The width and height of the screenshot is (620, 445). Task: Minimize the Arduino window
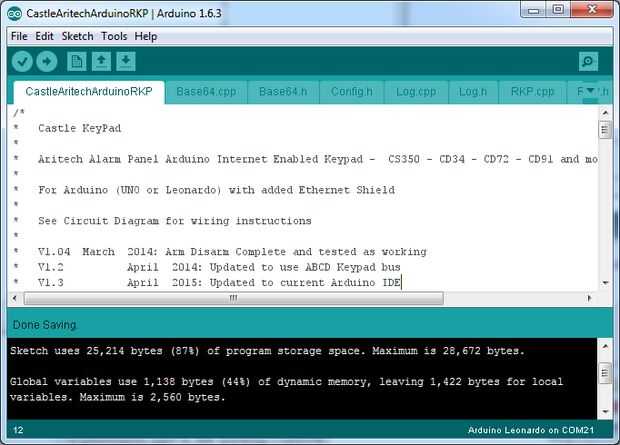(533, 10)
